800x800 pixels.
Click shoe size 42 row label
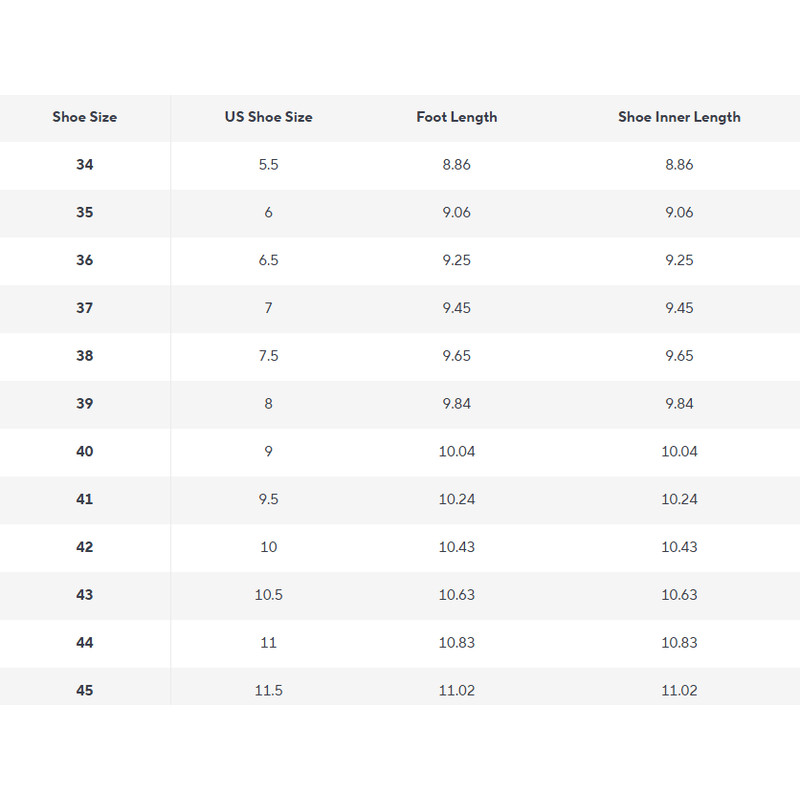coord(85,547)
